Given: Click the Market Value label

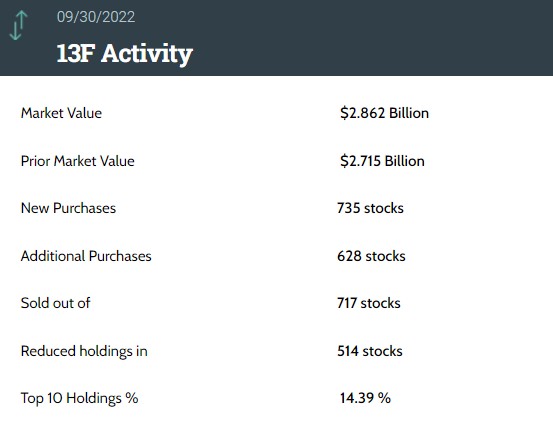Looking at the screenshot, I should 61,113.
